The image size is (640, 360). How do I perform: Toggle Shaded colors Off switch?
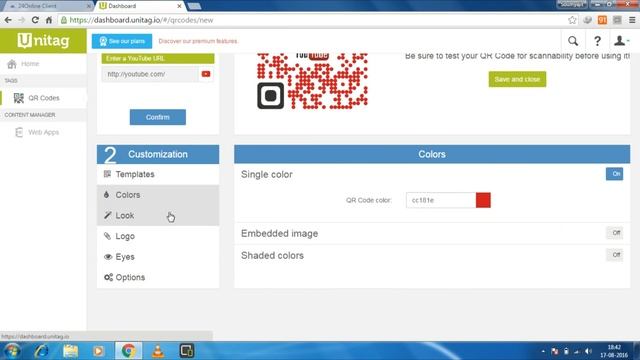point(615,255)
